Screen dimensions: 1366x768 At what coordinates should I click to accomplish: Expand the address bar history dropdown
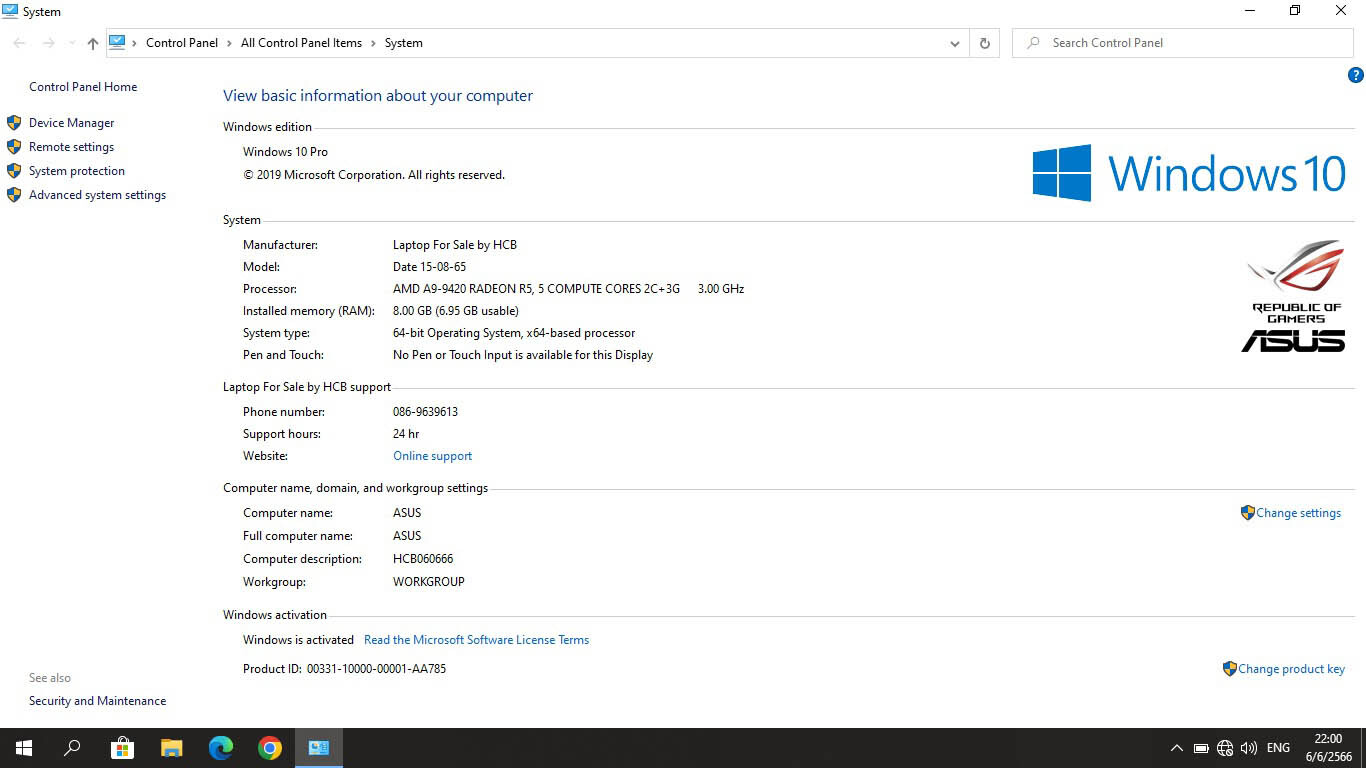click(x=955, y=43)
